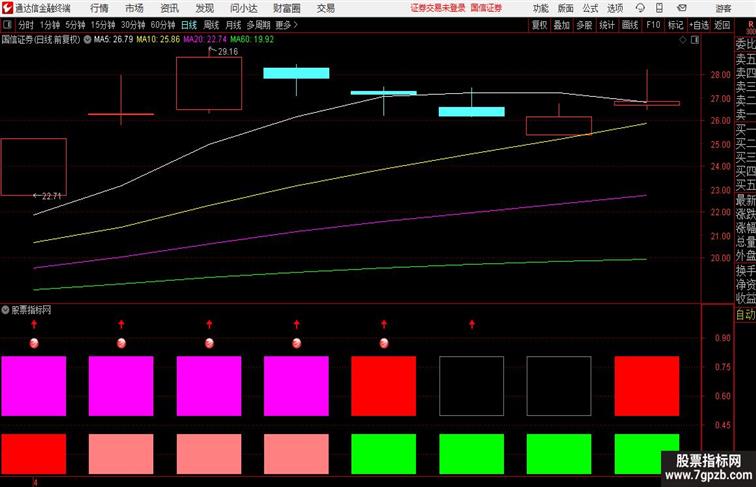The height and width of the screenshot is (487, 756).
Task: Open the customer service headset icon
Action: [x=640, y=8]
